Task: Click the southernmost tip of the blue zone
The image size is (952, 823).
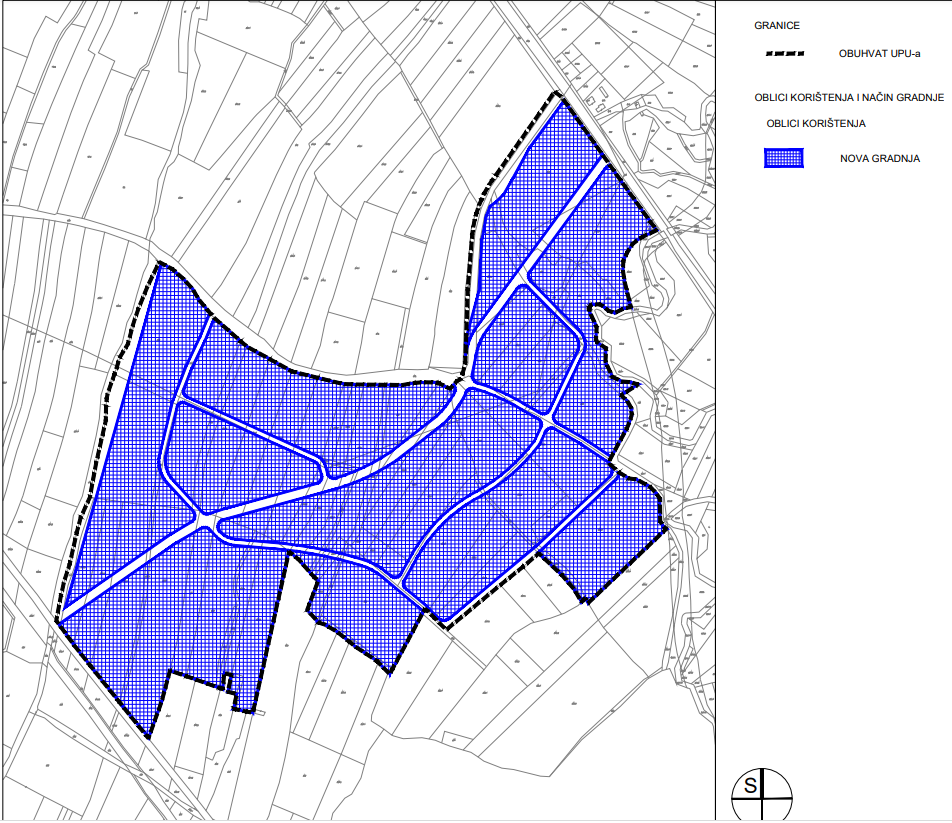Action: tap(148, 737)
